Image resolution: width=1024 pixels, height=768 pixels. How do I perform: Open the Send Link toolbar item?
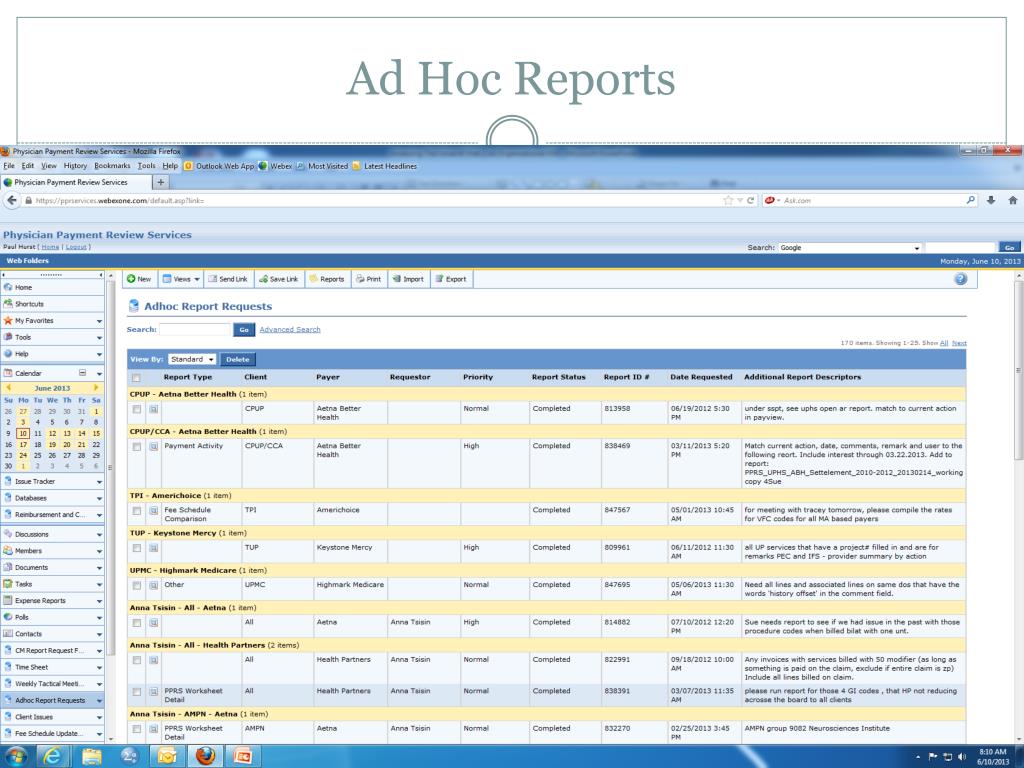click(x=227, y=279)
